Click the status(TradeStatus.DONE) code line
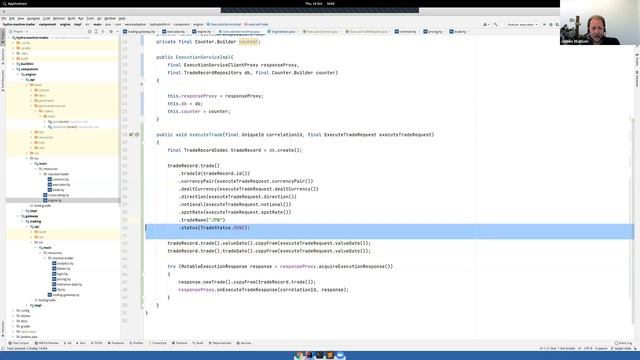The width and height of the screenshot is (640, 360). click(214, 228)
